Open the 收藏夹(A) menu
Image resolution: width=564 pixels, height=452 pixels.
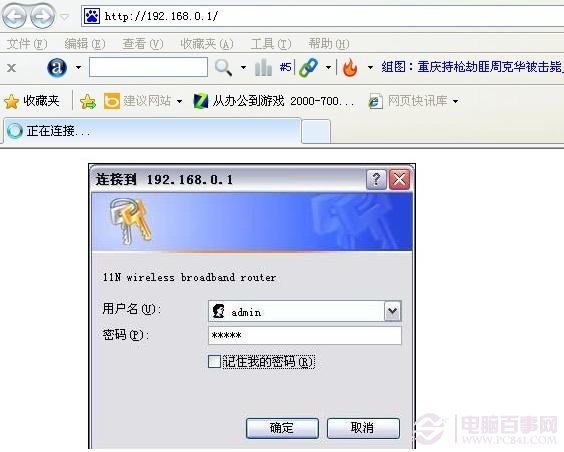click(207, 44)
